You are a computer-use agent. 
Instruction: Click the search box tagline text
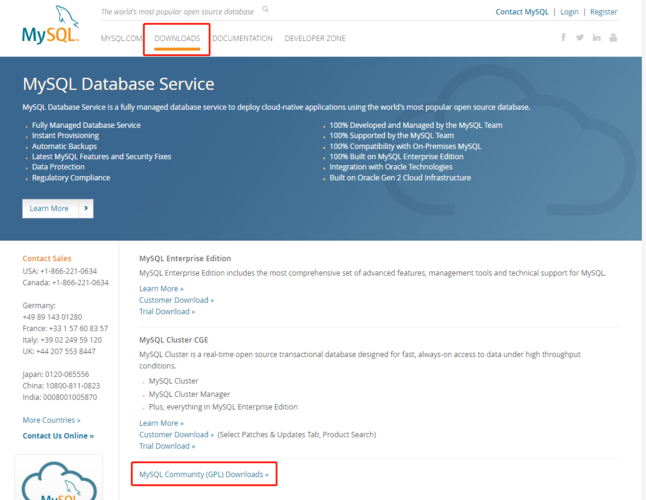[x=177, y=12]
